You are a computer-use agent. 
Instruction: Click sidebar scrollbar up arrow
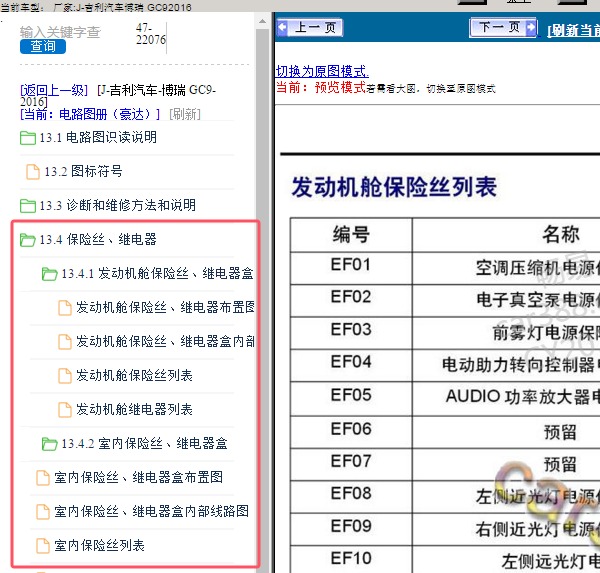[262, 21]
